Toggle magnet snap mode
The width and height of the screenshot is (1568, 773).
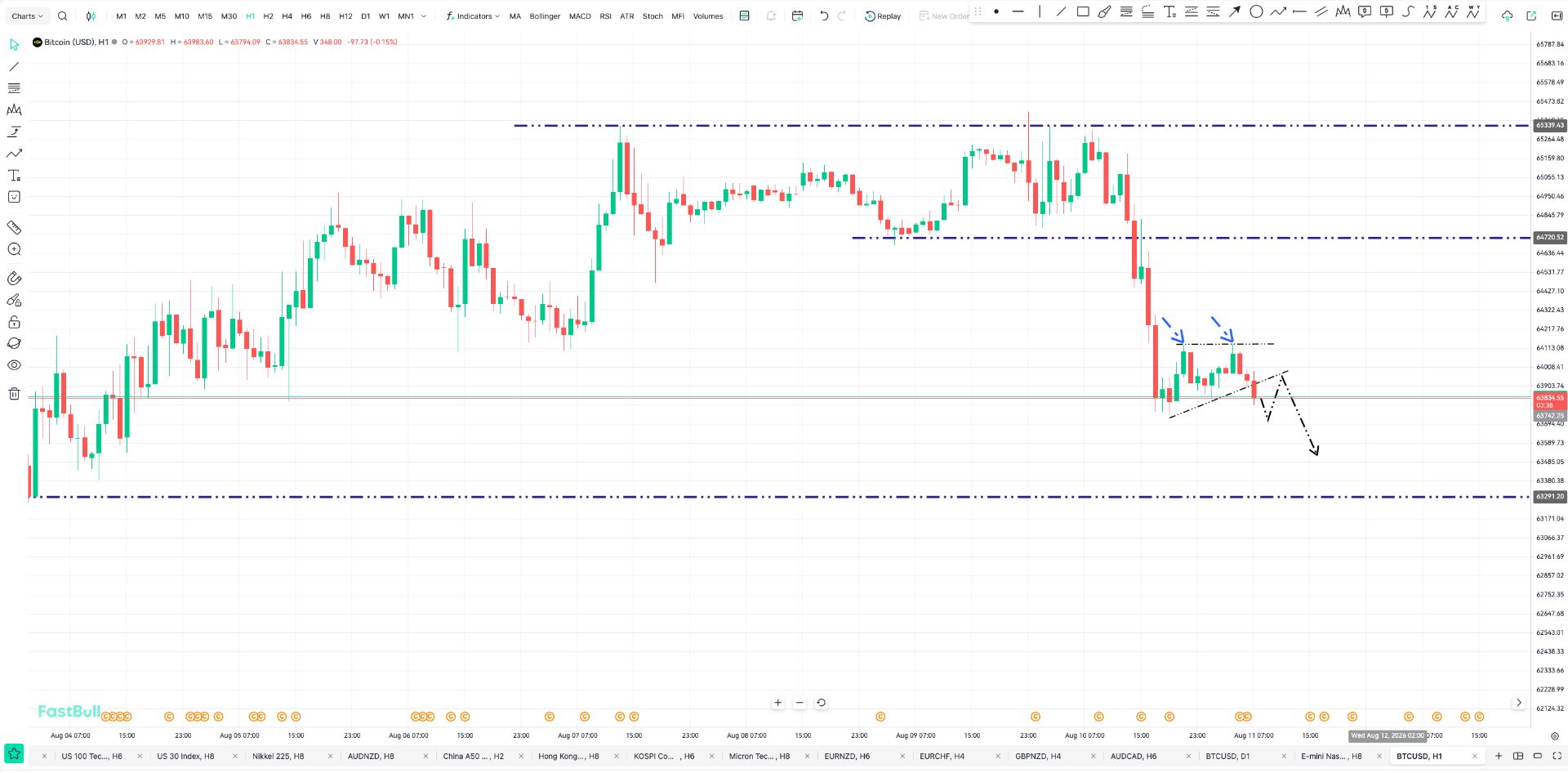pyautogui.click(x=14, y=279)
